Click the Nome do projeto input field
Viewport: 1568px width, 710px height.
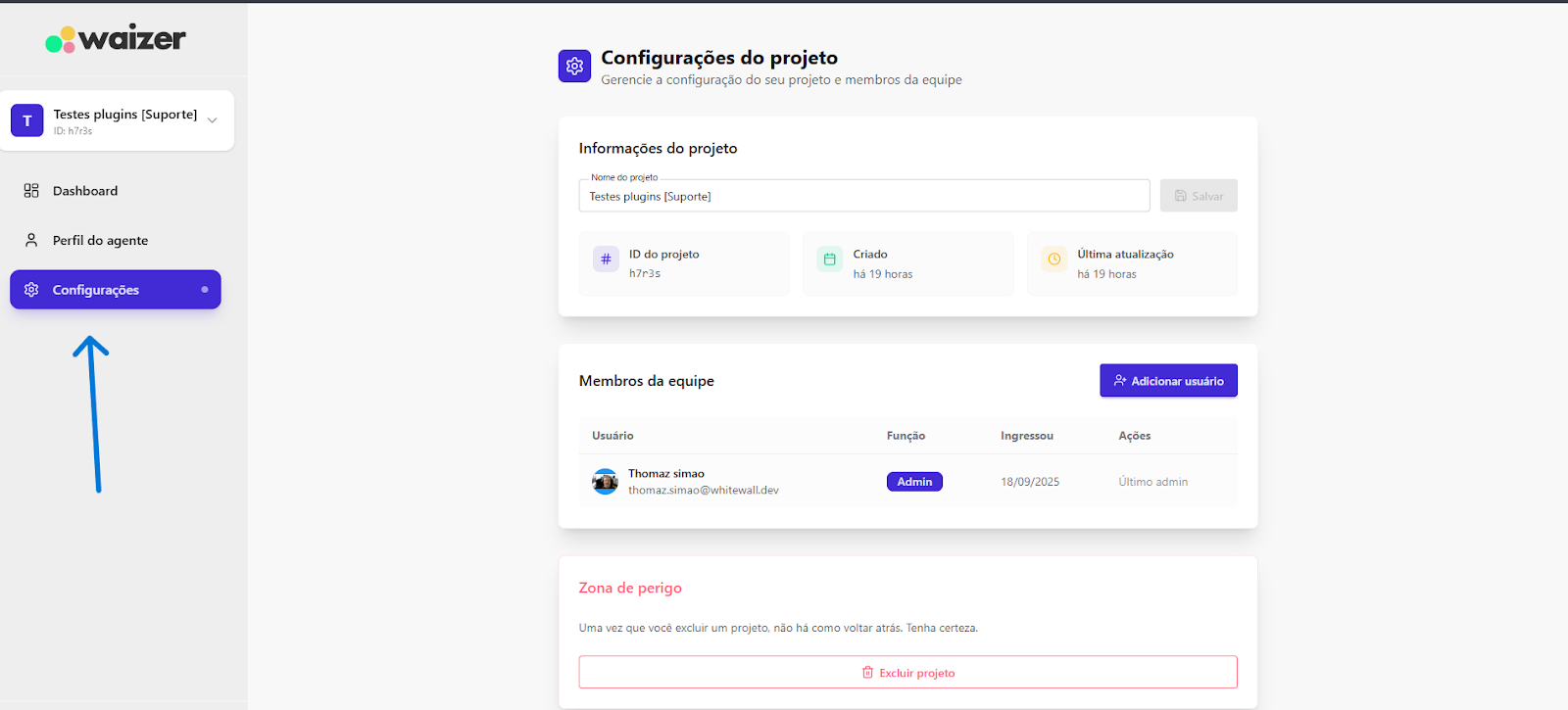(862, 196)
